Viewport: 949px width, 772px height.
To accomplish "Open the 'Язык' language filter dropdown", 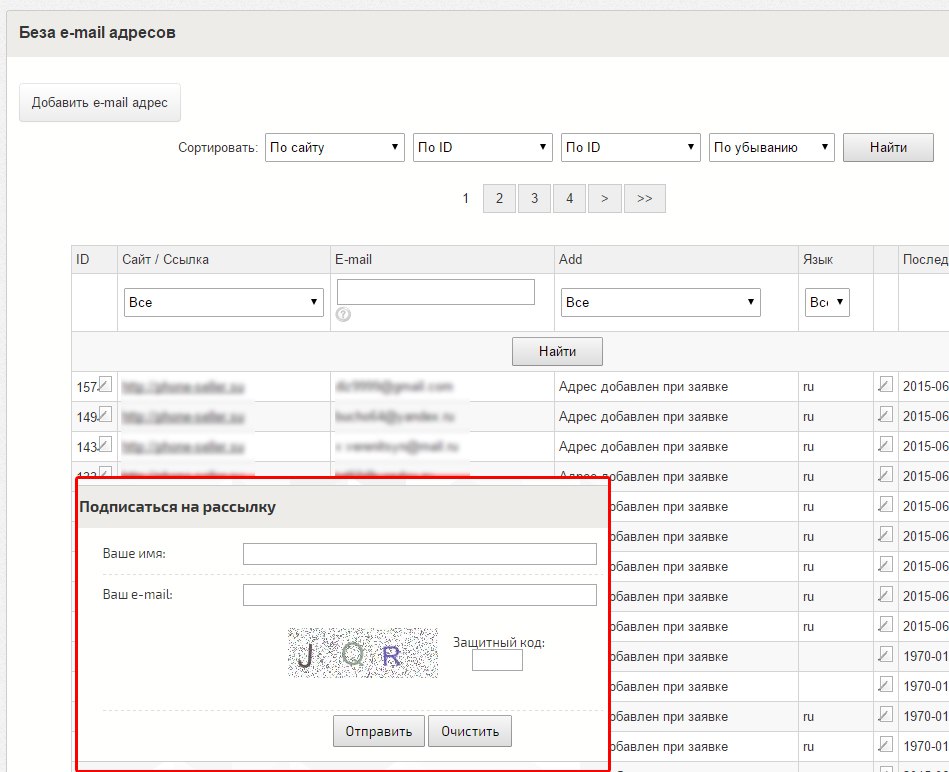I will pos(827,302).
